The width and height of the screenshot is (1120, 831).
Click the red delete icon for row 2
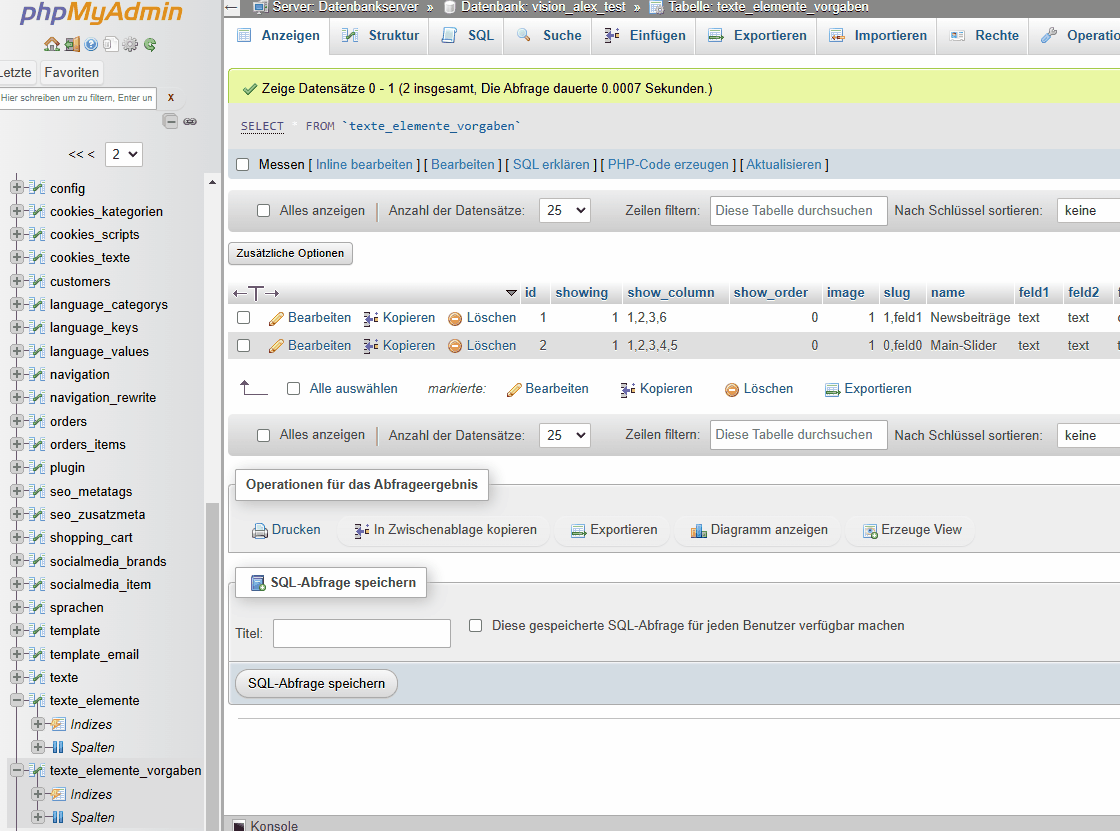(x=455, y=346)
